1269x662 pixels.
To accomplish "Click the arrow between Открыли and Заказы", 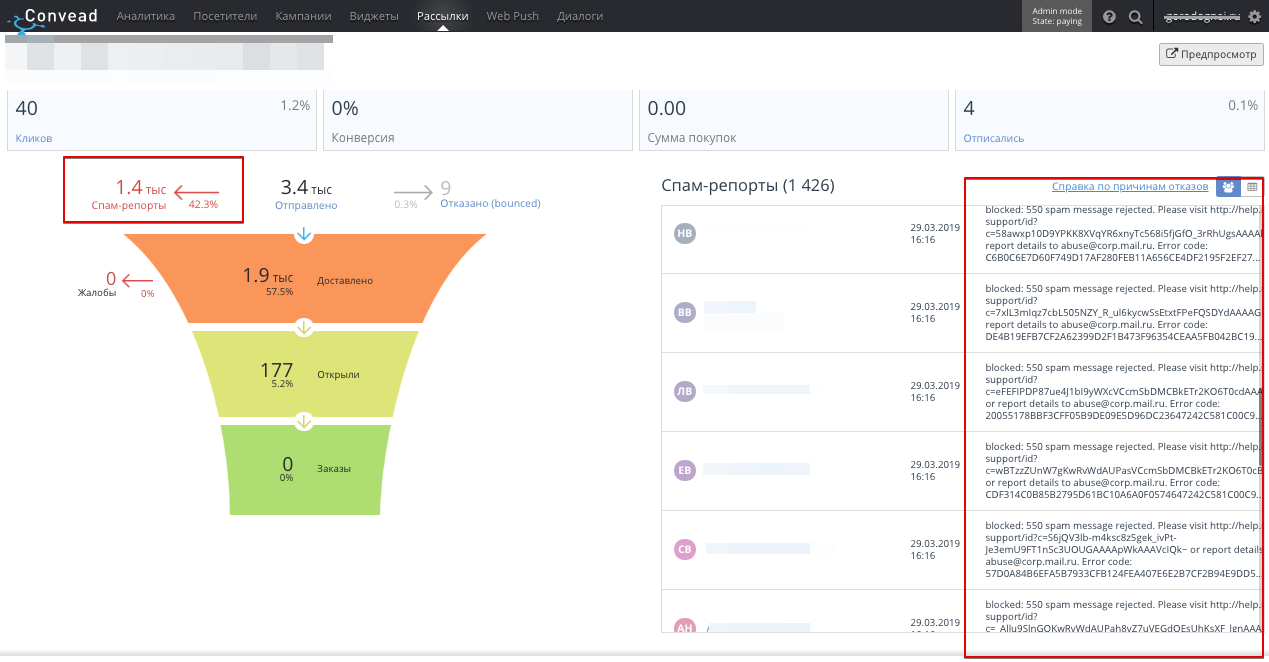I will [x=304, y=421].
